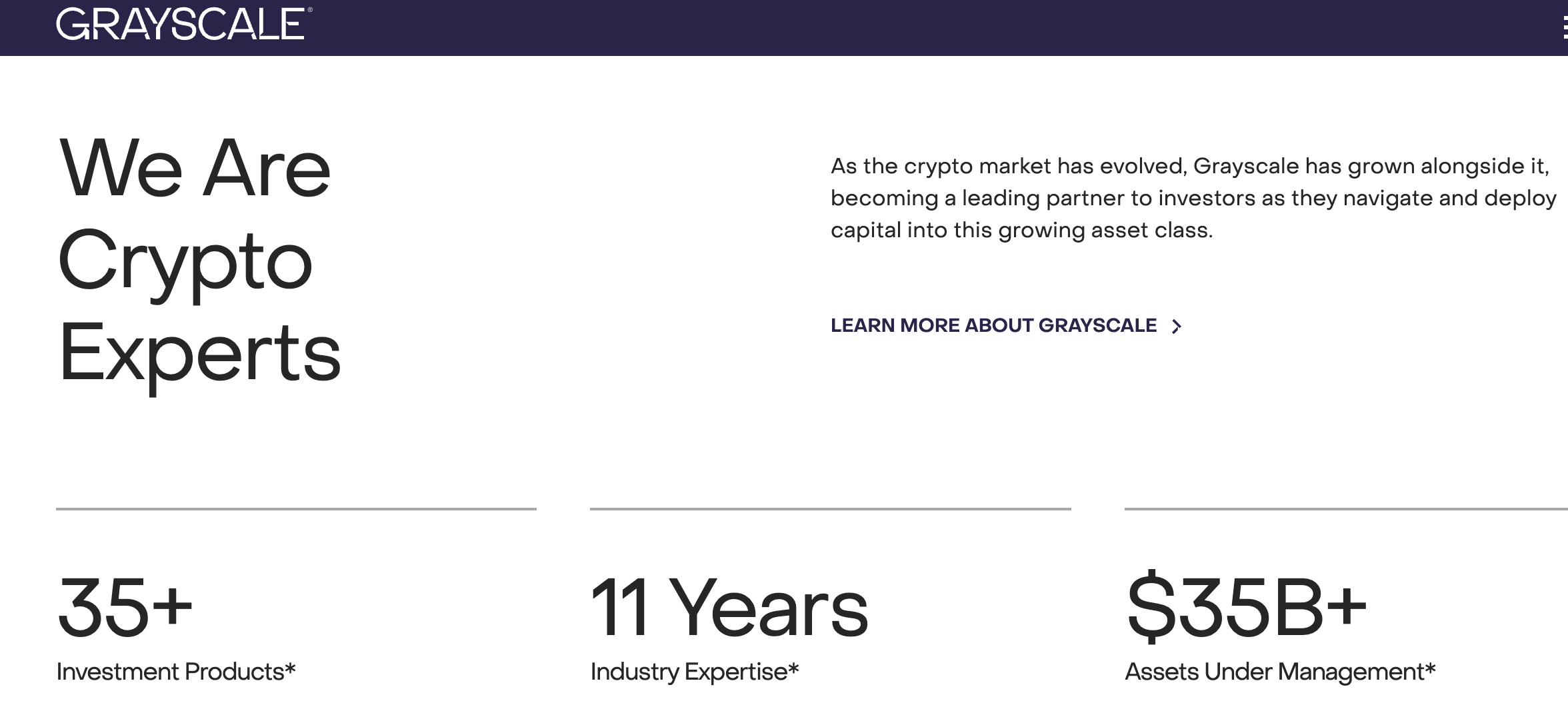Screen dimensions: 1568x721
Task: Click the chevron arrow beside Learn More
Action: click(x=1177, y=326)
